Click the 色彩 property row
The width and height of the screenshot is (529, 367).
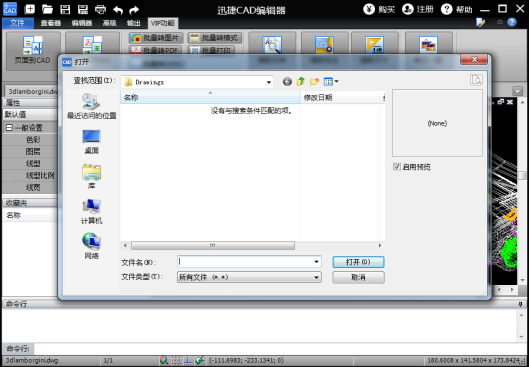click(x=33, y=140)
